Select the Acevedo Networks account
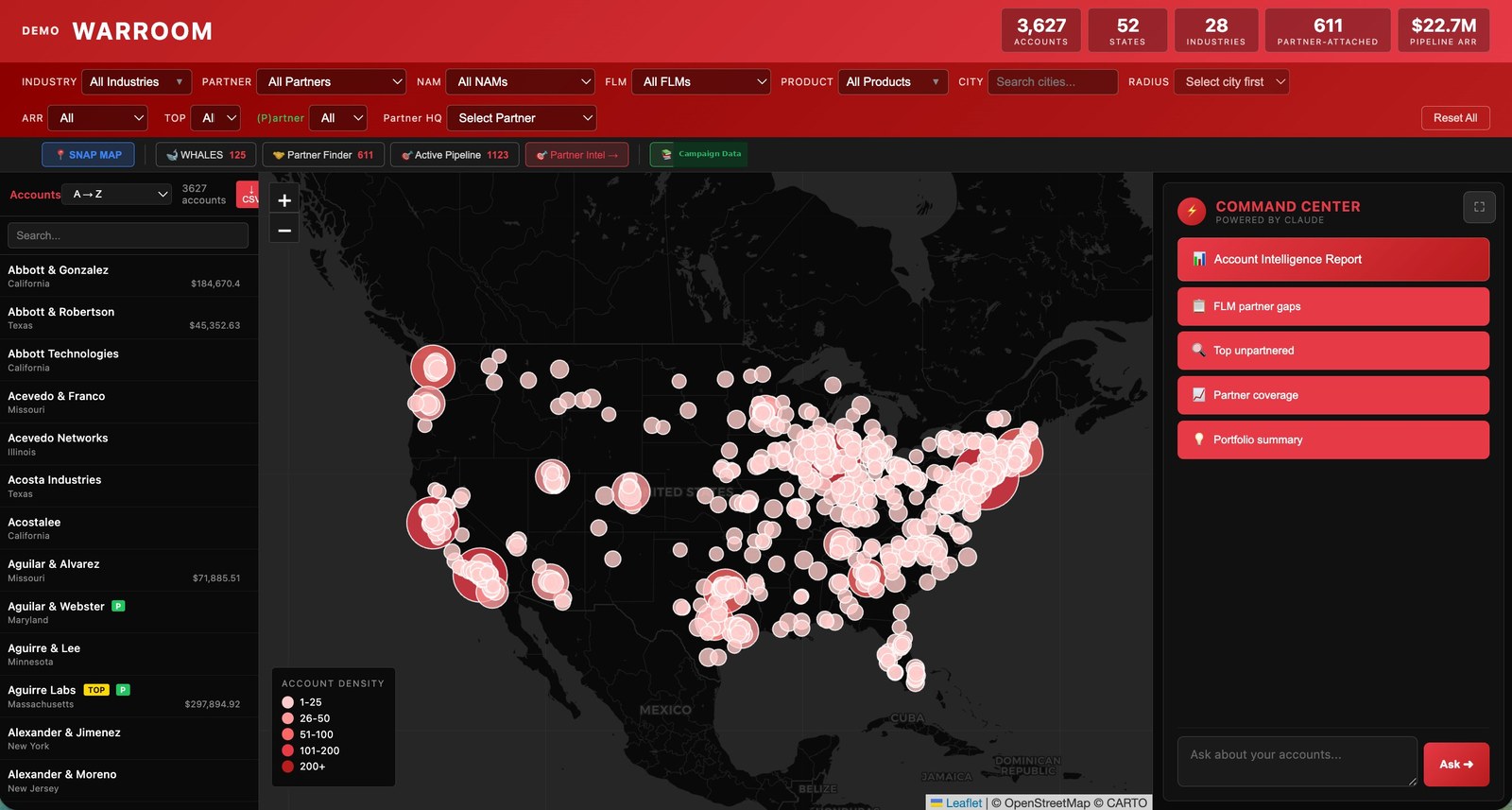 (x=129, y=444)
